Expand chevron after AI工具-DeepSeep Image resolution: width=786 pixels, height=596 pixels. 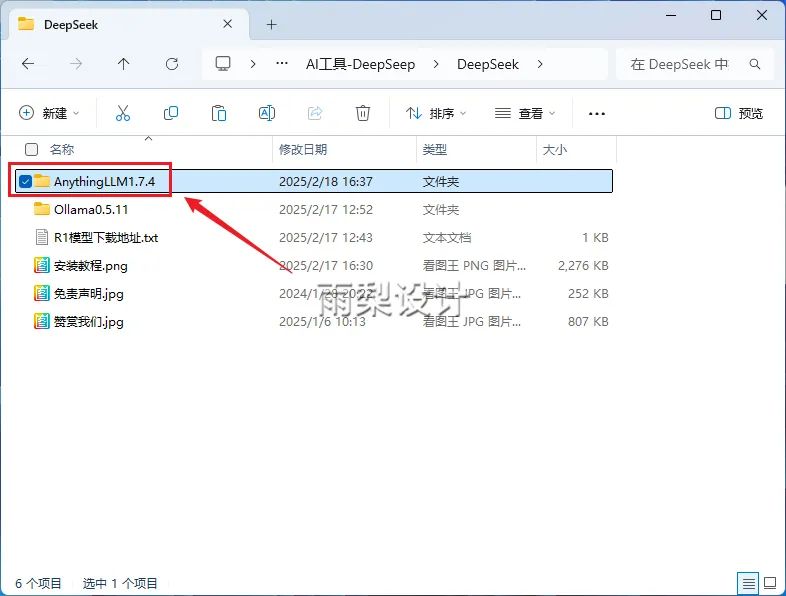tap(436, 64)
